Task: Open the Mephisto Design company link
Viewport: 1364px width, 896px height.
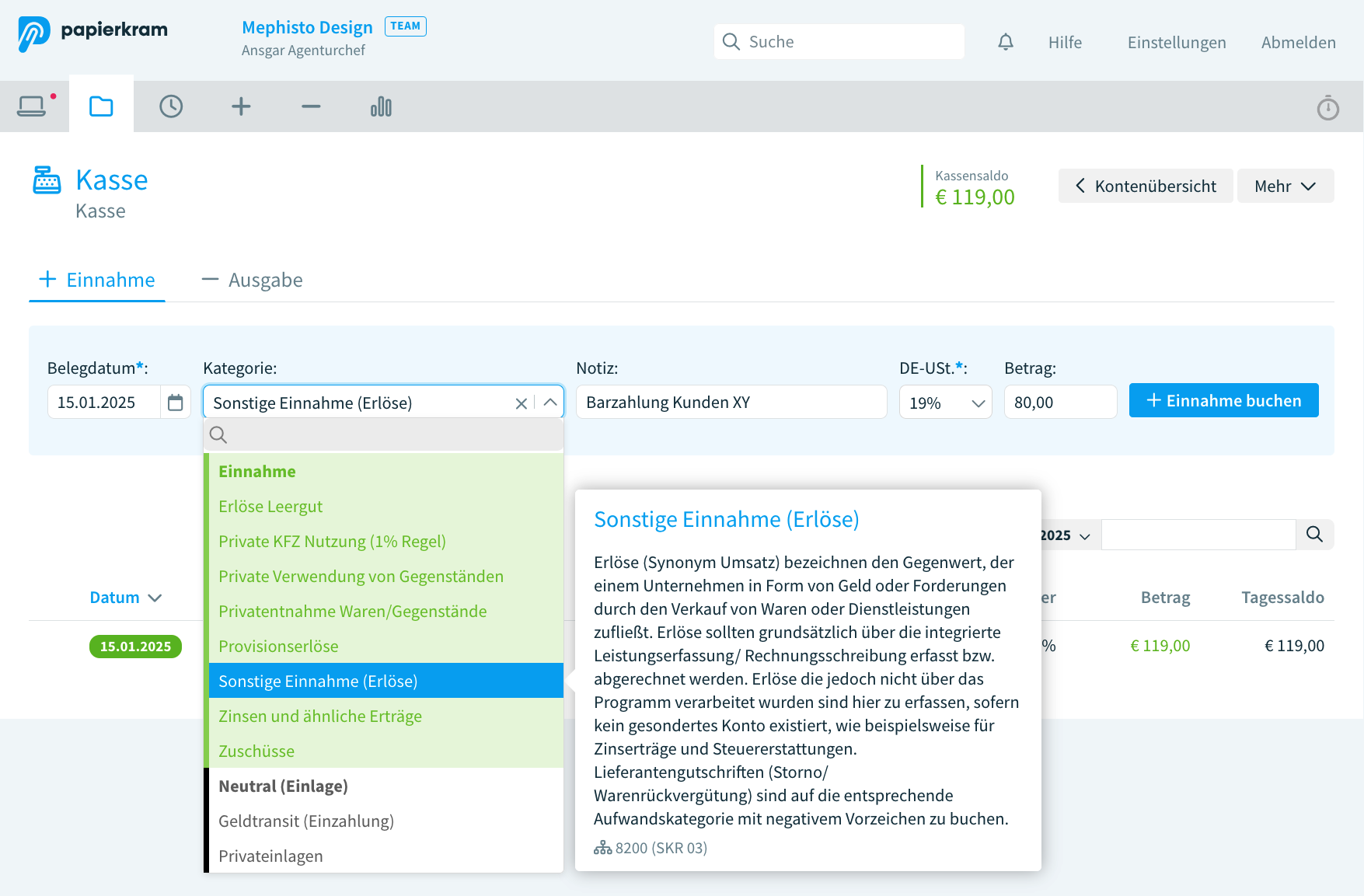Action: (x=307, y=27)
